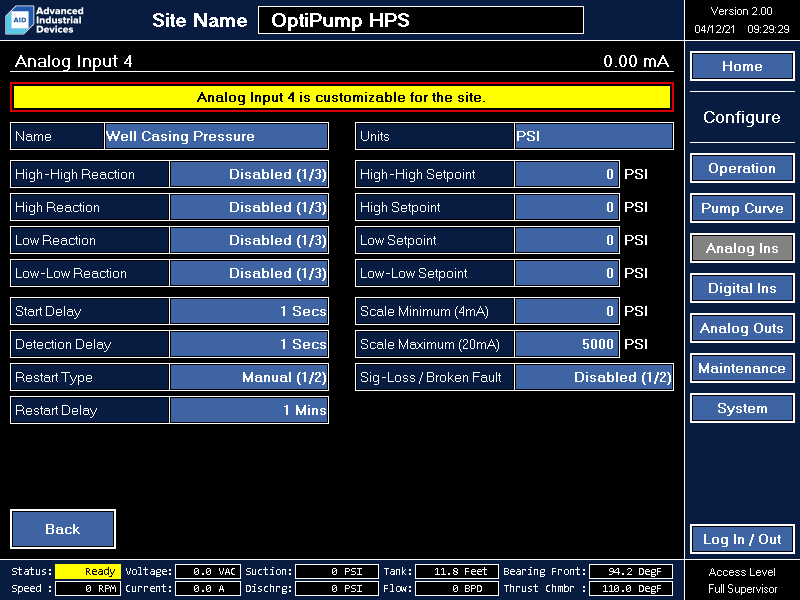Open Digital Ins configuration
Viewport: 800px width, 600px height.
[742, 288]
